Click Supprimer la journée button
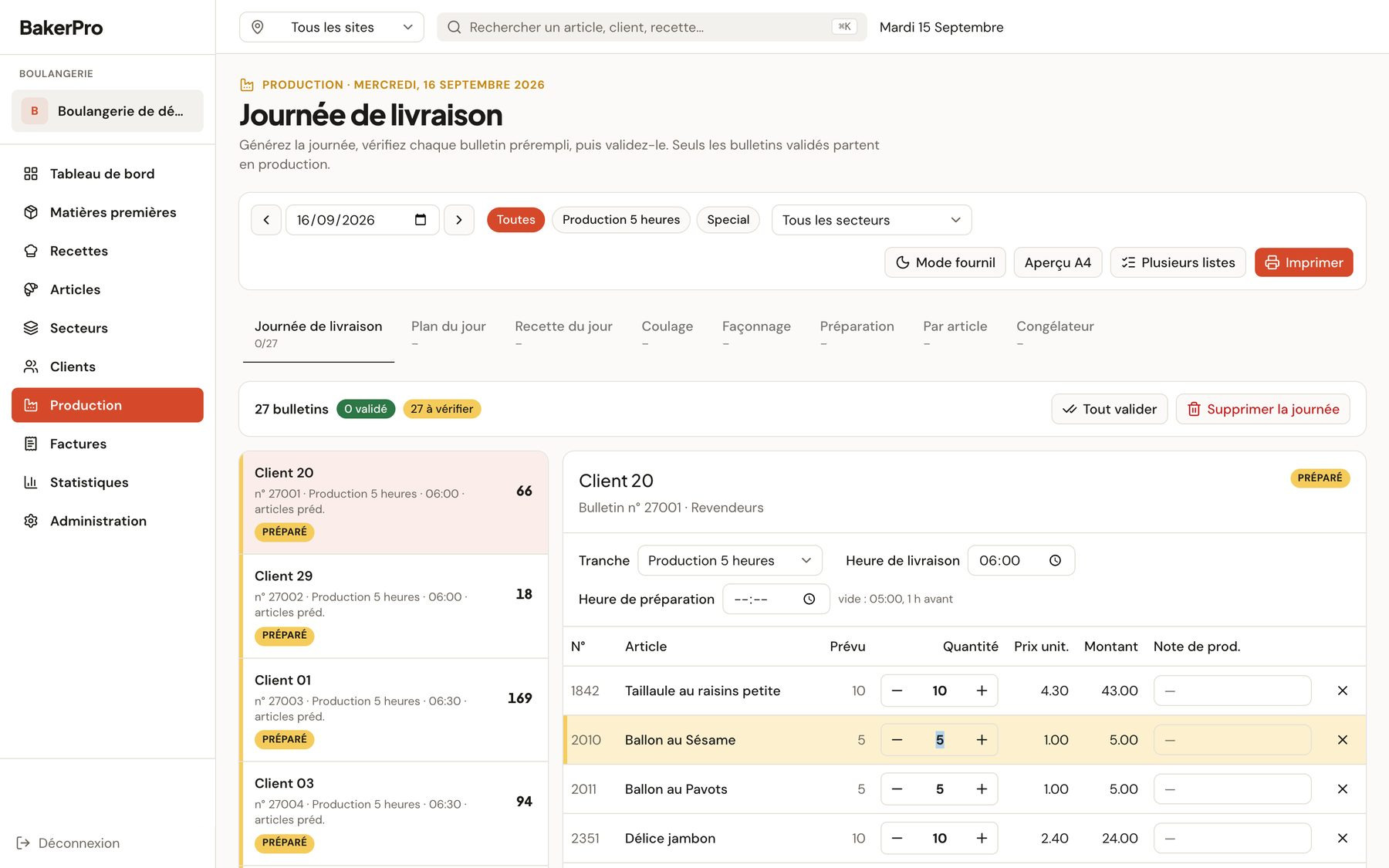This screenshot has height=868, width=1389. [1262, 409]
